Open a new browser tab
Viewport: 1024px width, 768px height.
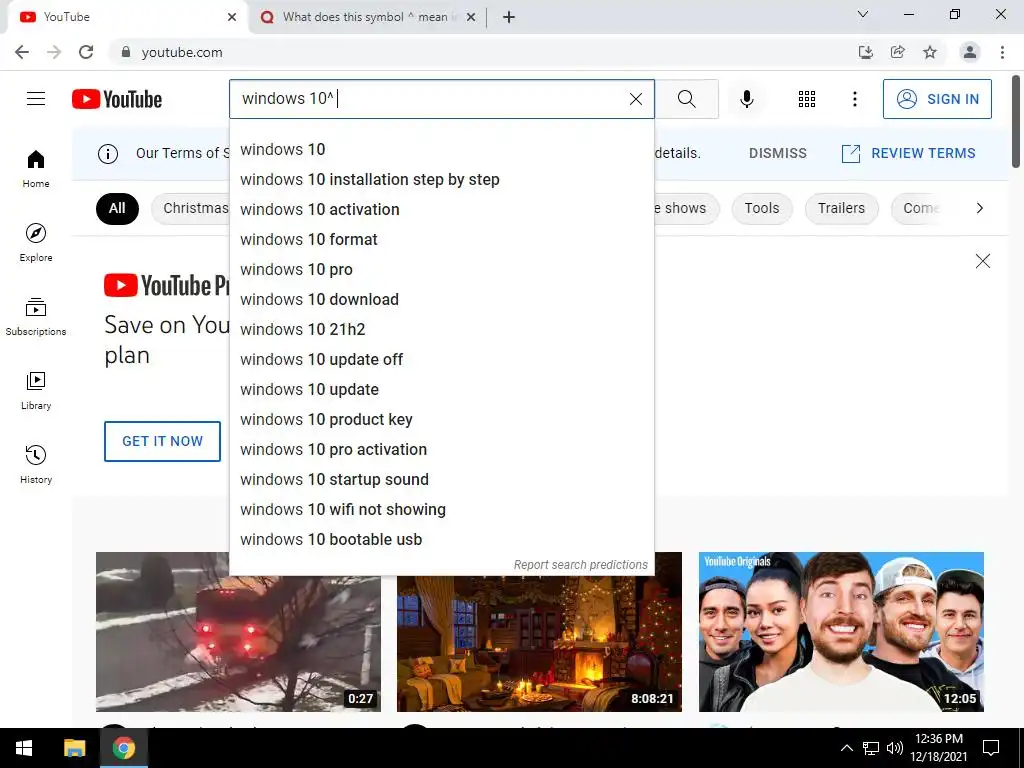click(509, 17)
